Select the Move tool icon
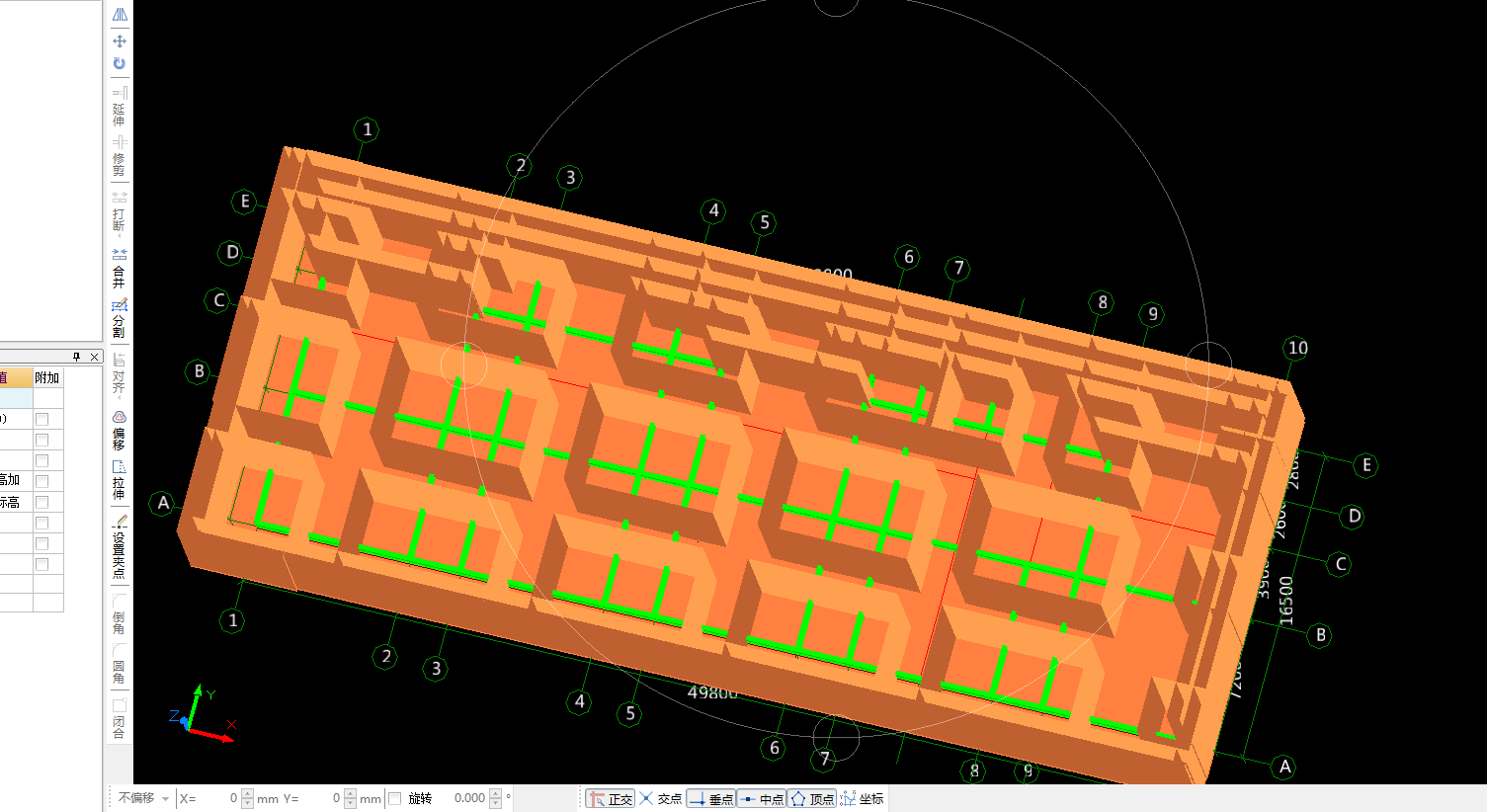Image resolution: width=1487 pixels, height=812 pixels. 120,41
